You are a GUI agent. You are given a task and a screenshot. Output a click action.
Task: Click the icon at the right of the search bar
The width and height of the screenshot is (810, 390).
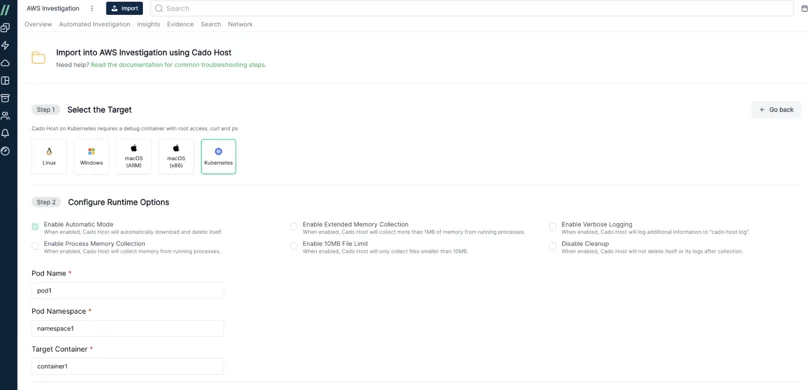click(x=804, y=9)
